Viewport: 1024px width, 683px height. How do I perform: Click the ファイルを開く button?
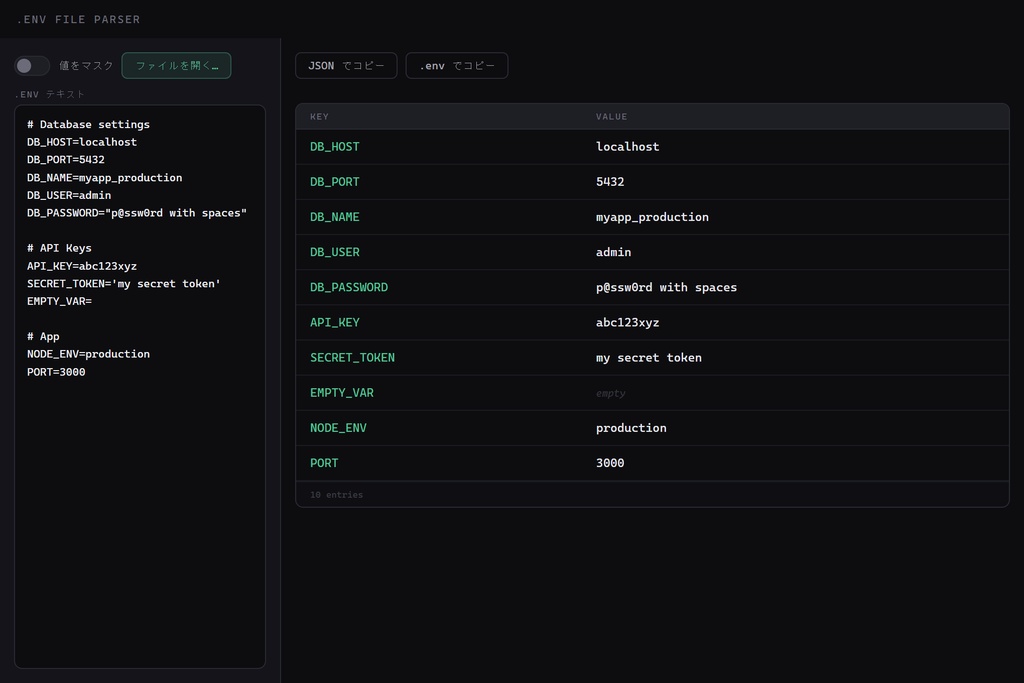click(x=176, y=65)
